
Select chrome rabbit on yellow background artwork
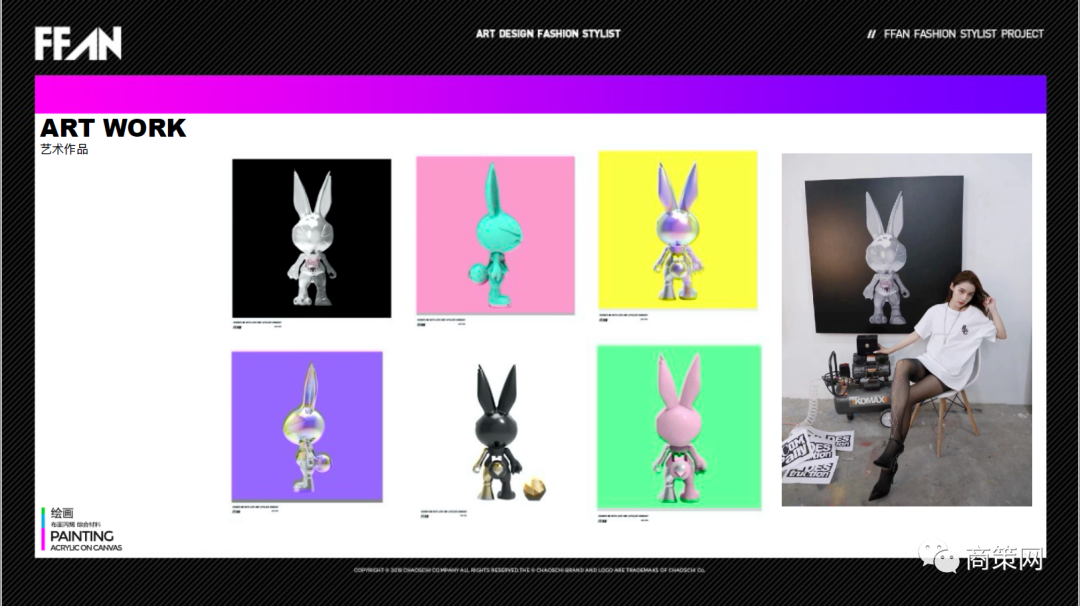(x=678, y=231)
